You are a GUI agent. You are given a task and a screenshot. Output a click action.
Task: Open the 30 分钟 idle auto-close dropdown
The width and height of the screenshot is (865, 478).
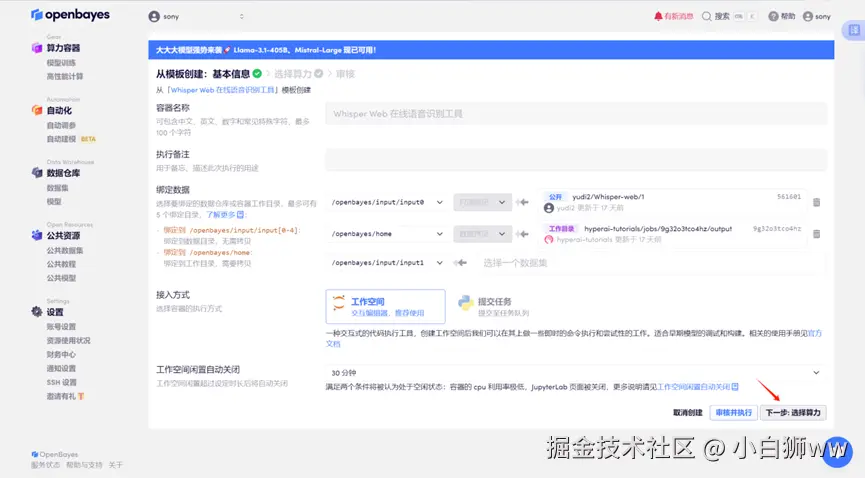(575, 373)
